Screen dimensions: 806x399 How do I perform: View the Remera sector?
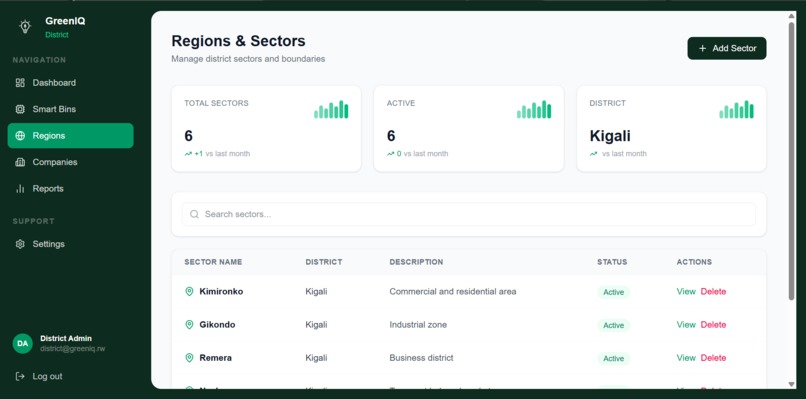coord(686,357)
